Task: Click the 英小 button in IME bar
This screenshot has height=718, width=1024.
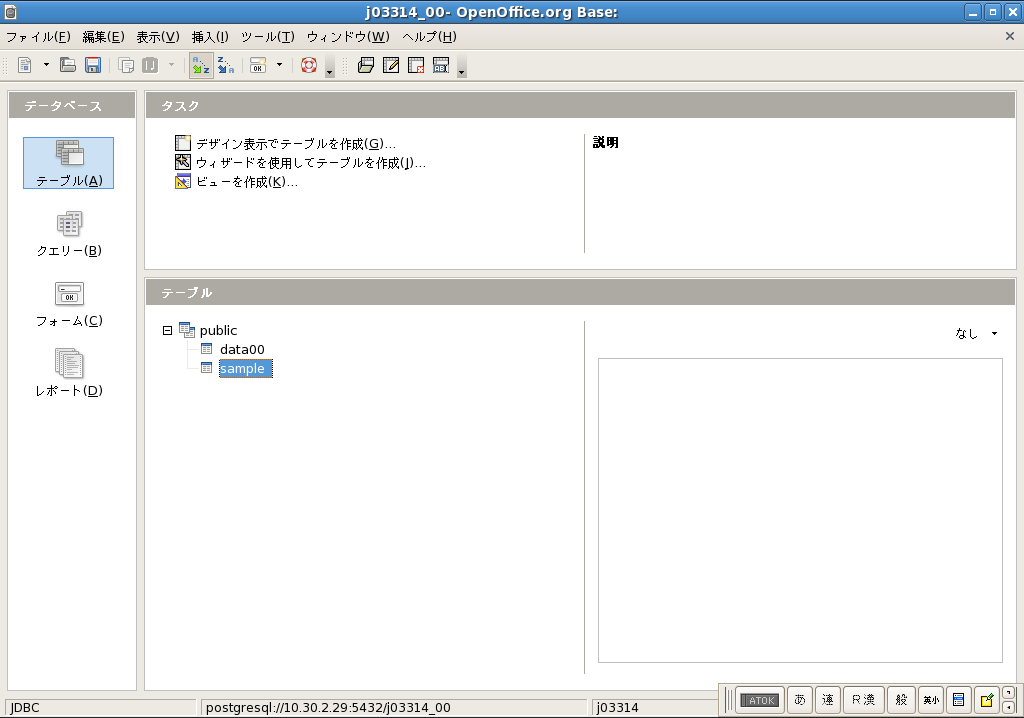Action: pyautogui.click(x=931, y=700)
